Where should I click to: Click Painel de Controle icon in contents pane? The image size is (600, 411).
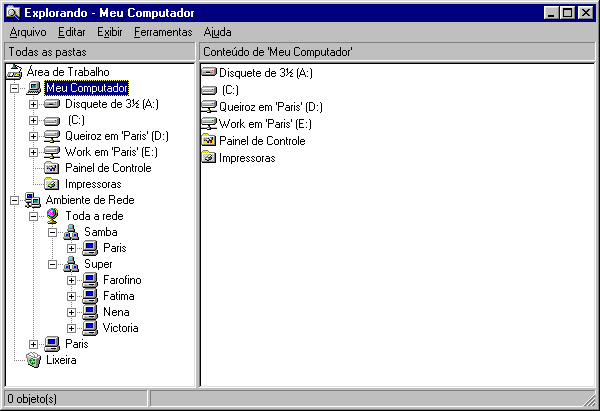coord(209,140)
